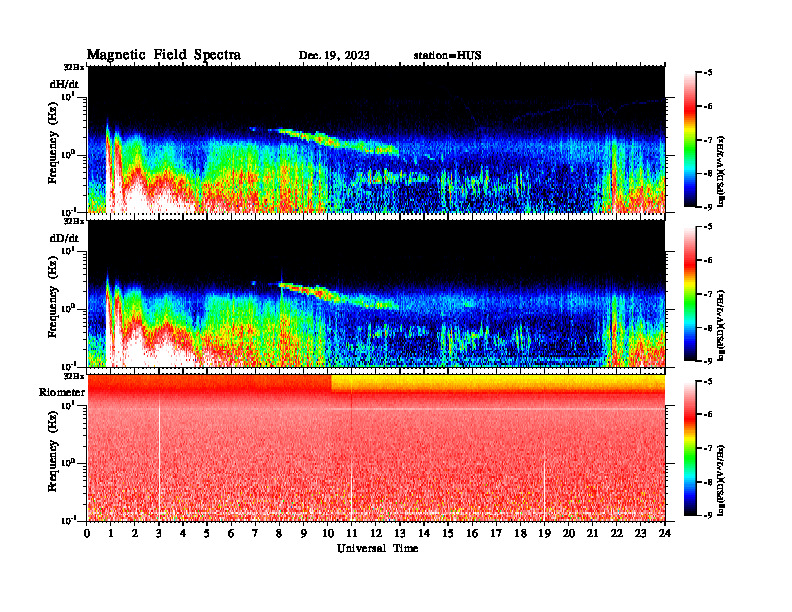Click hour 1 on the time axis
This screenshot has width=792, height=612.
[111, 533]
